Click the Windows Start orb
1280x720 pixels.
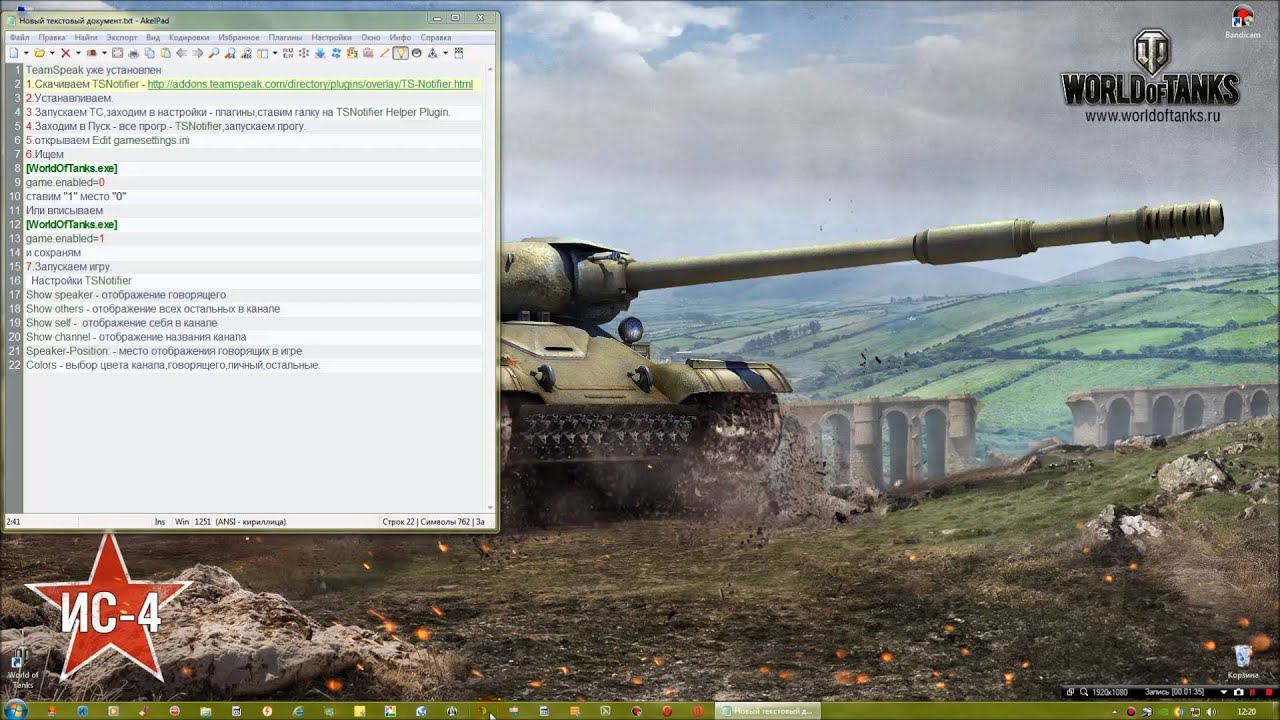pos(15,711)
